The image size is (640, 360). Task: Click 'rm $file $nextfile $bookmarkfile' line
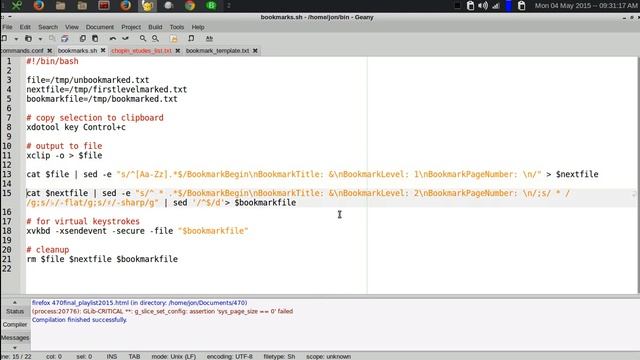tap(102, 259)
